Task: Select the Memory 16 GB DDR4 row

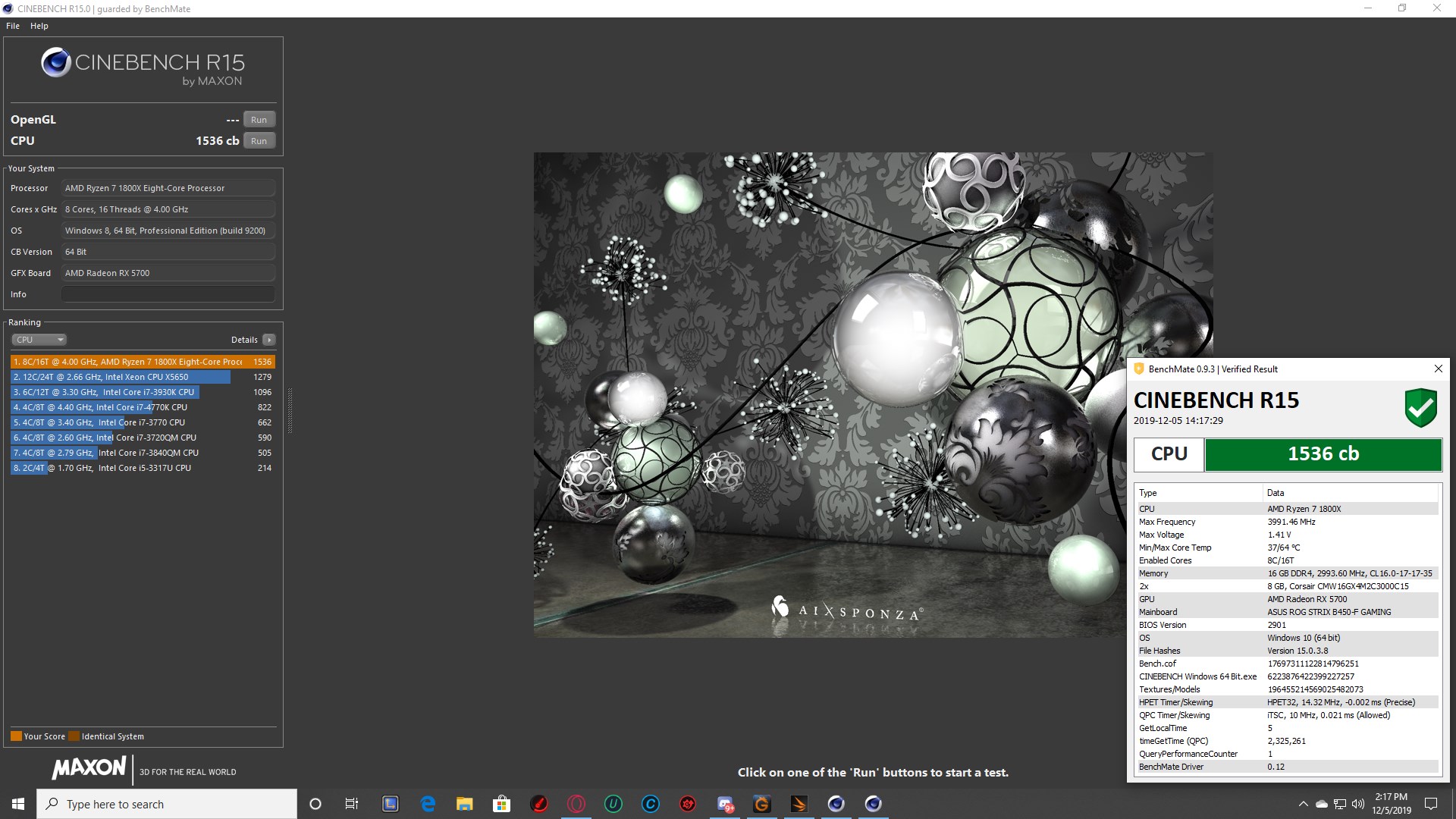Action: [x=1287, y=573]
